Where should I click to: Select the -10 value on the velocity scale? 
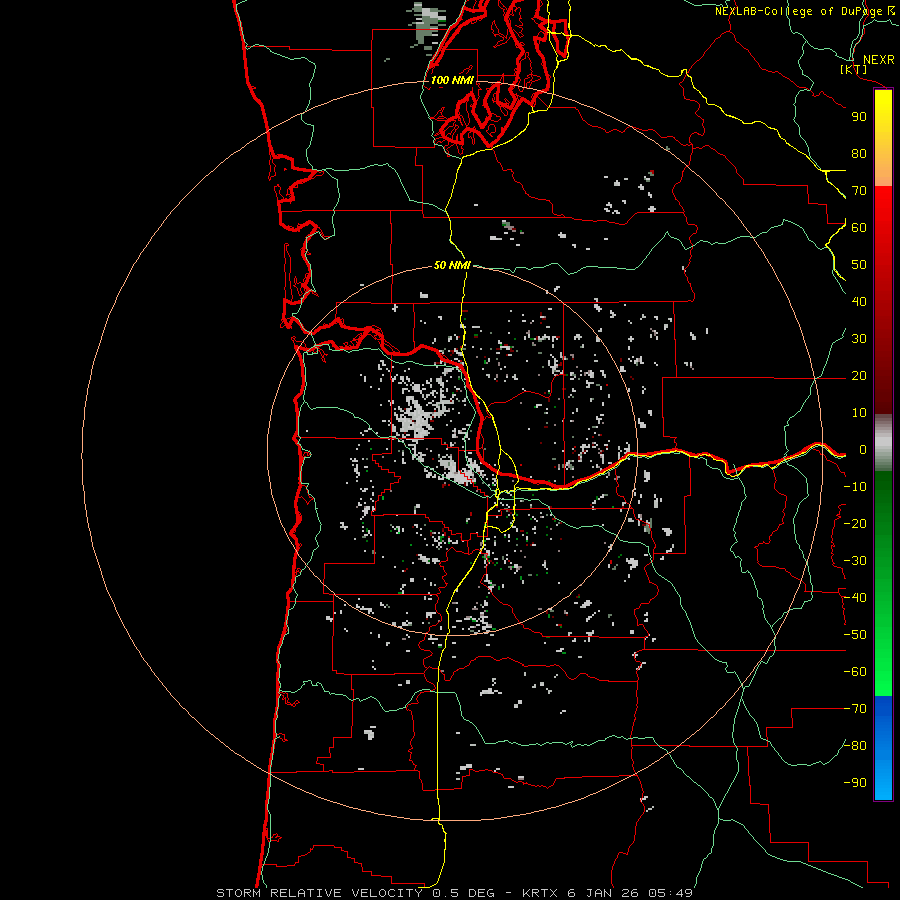[855, 487]
